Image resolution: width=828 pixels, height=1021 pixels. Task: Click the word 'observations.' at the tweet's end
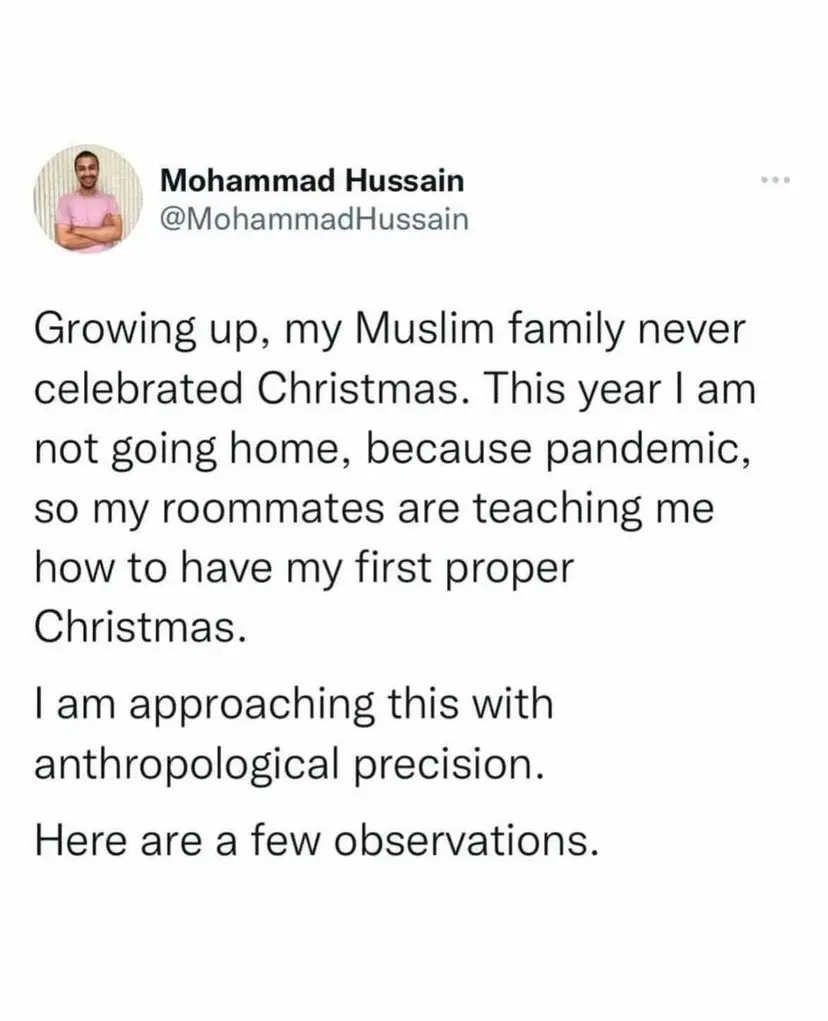click(466, 840)
